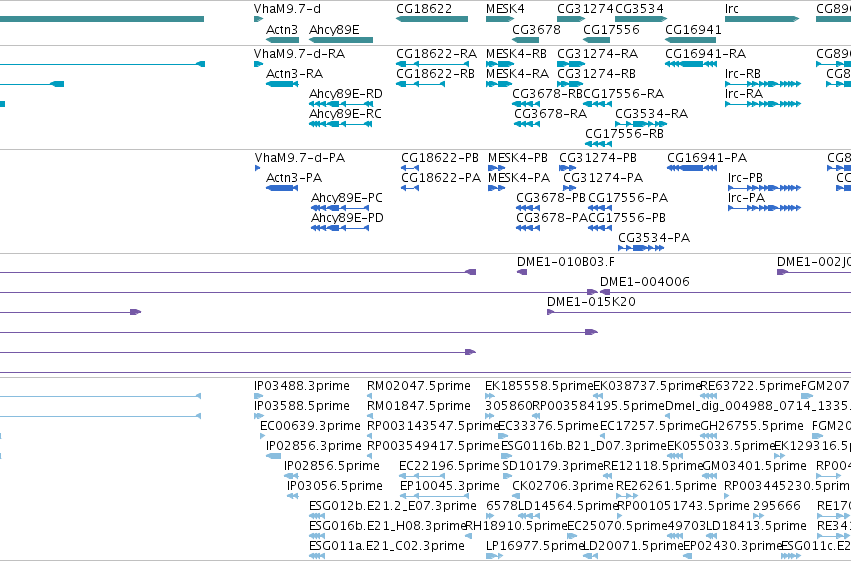The image size is (851, 561).
Task: Select the MESK4-RB transcript
Action: tap(500, 64)
